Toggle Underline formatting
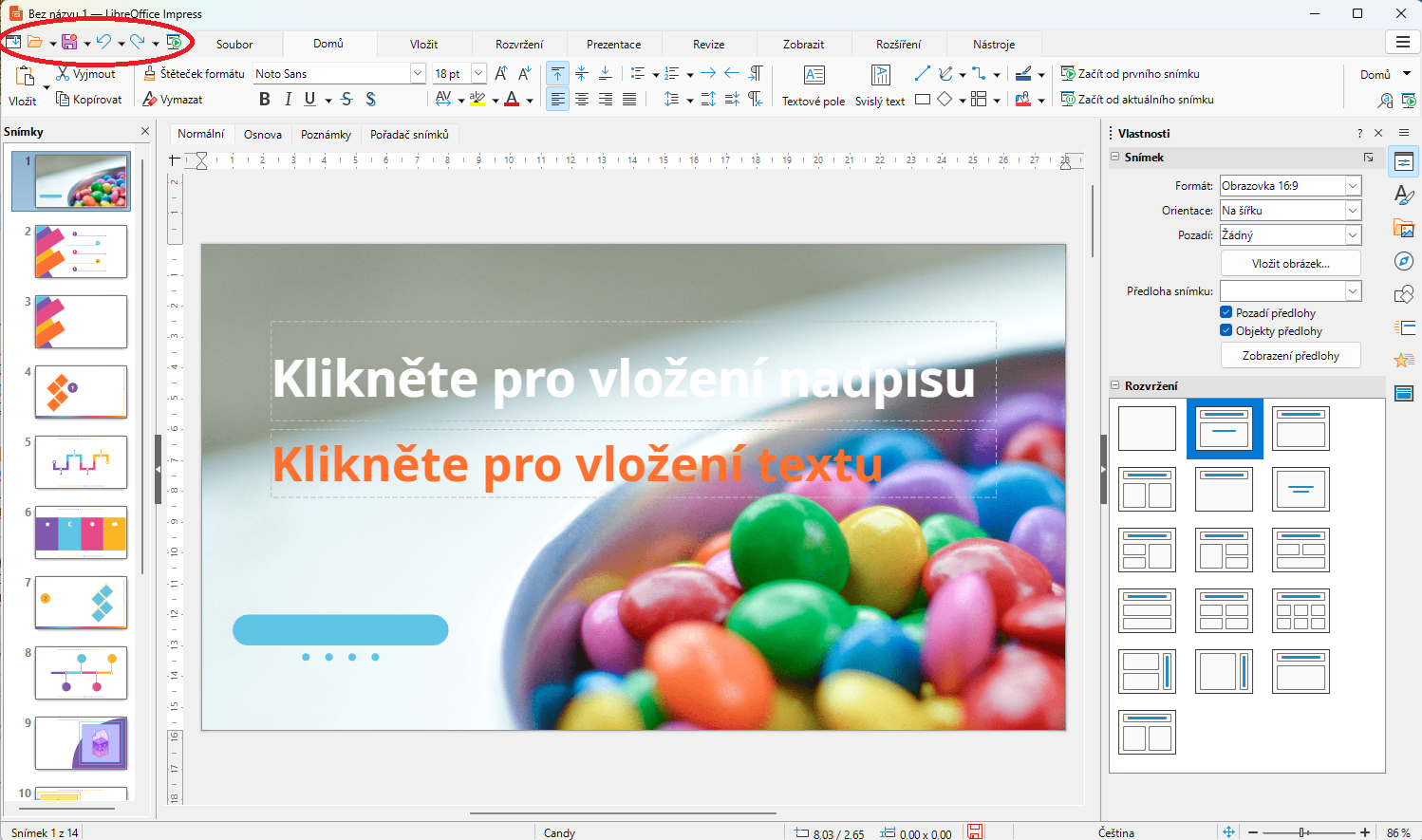The image size is (1422, 840). 310,99
